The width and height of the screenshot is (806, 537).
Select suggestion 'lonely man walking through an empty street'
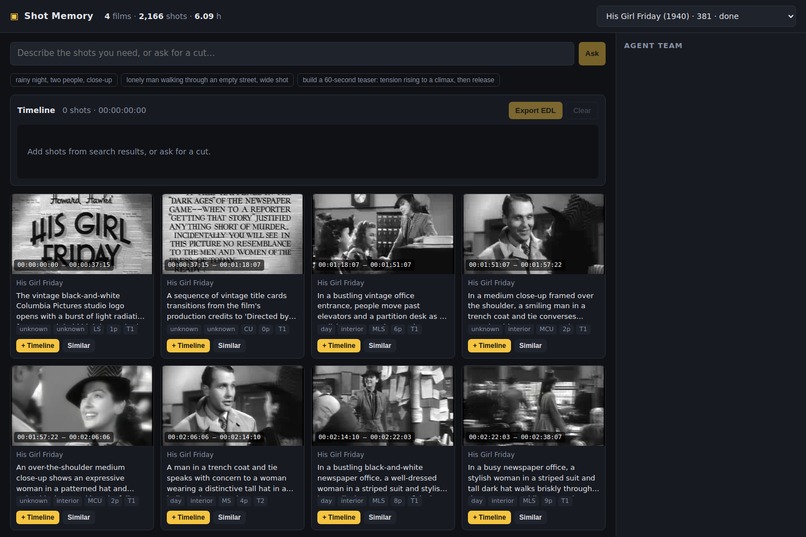coord(207,80)
